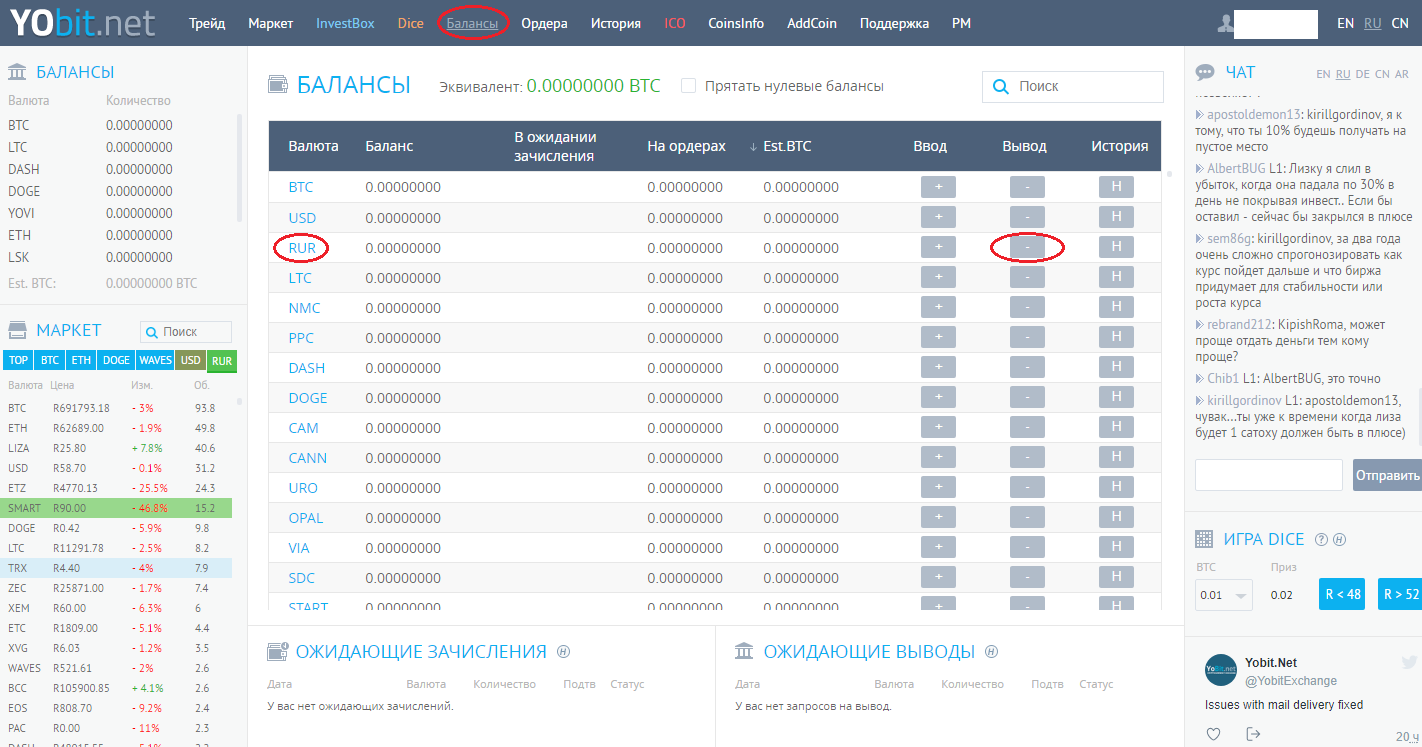The image size is (1422, 747).
Task: Switch the chat language to EN
Action: [x=1323, y=74]
